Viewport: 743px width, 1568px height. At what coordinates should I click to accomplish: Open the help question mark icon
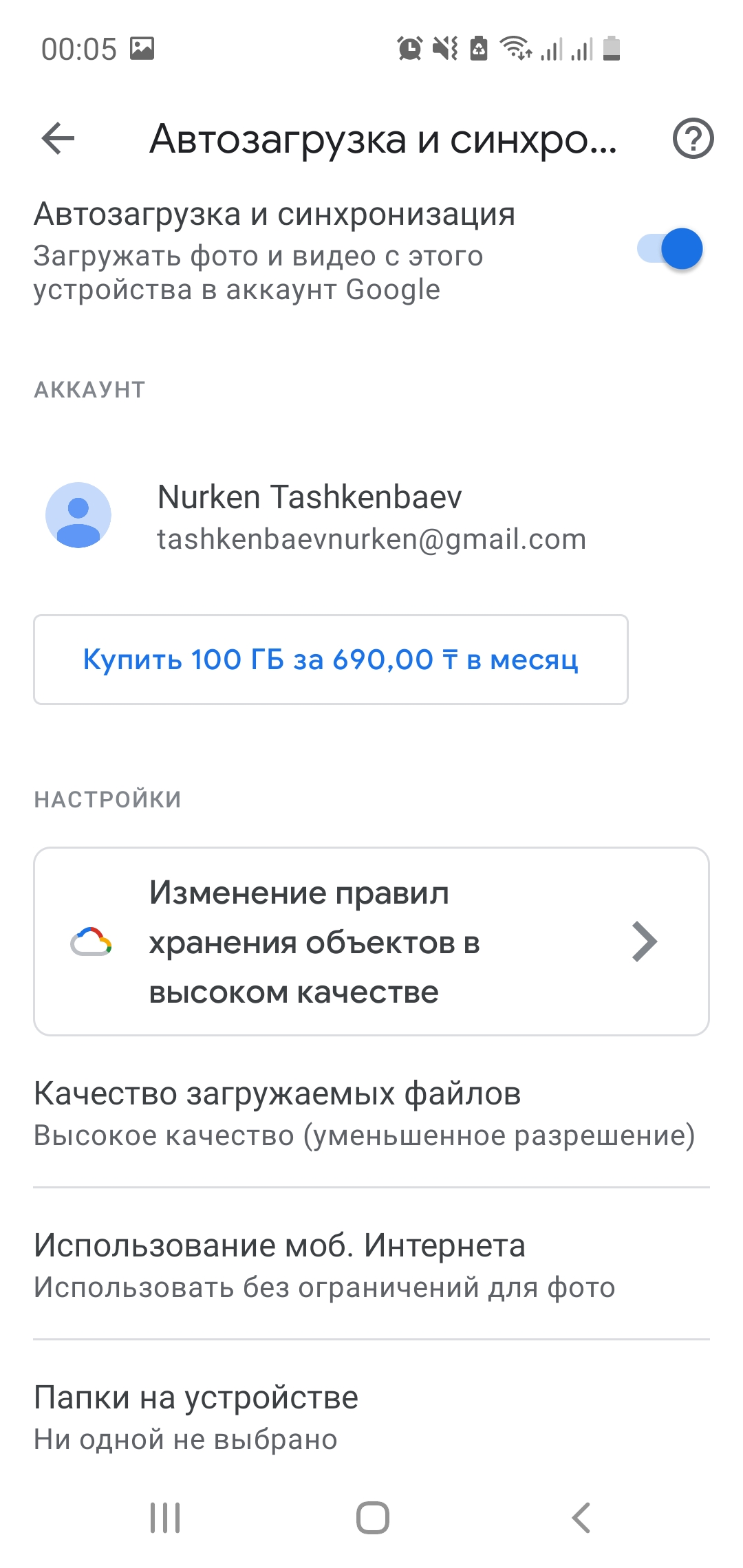(693, 139)
